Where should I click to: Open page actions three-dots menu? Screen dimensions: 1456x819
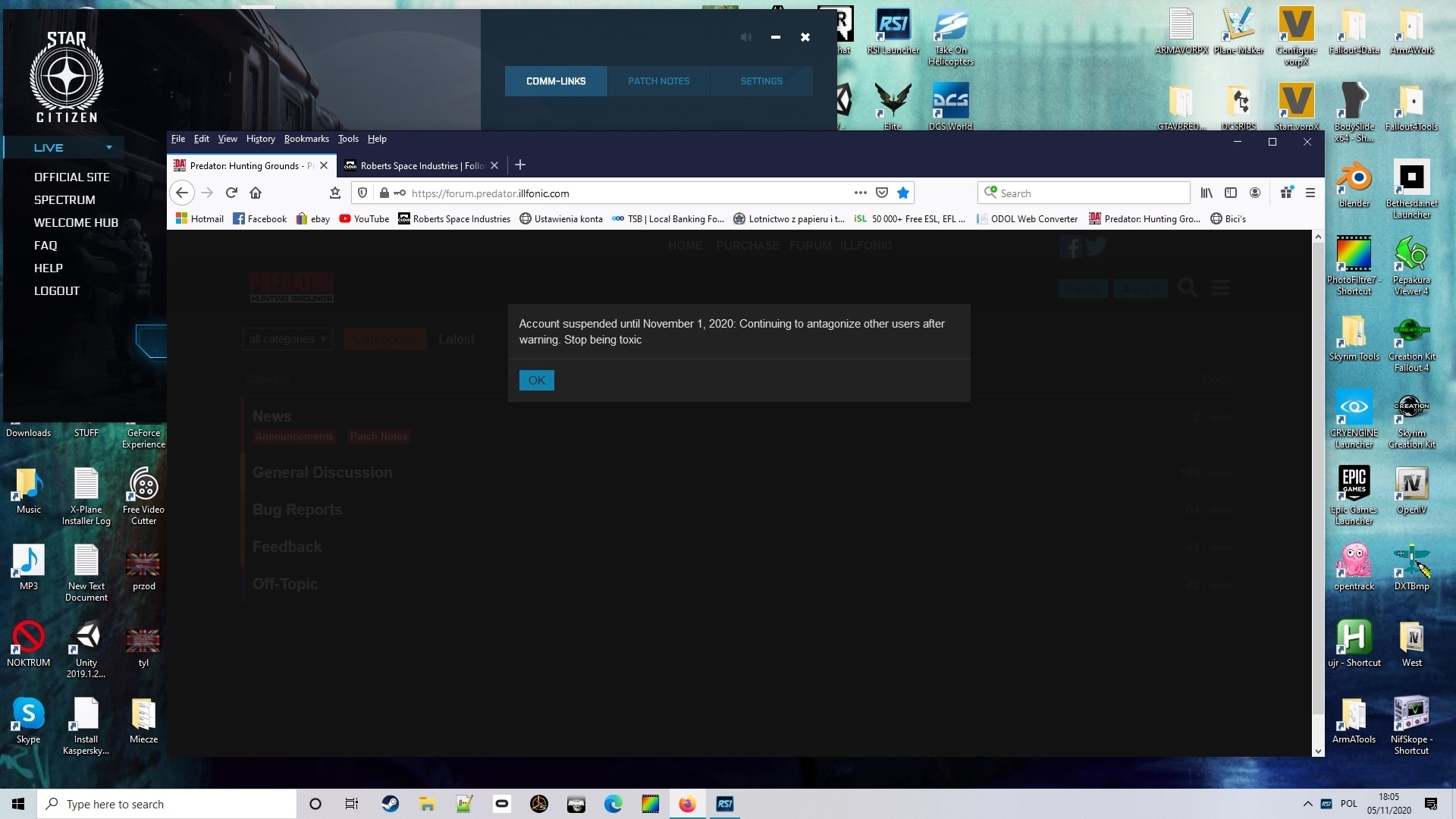[x=860, y=193]
